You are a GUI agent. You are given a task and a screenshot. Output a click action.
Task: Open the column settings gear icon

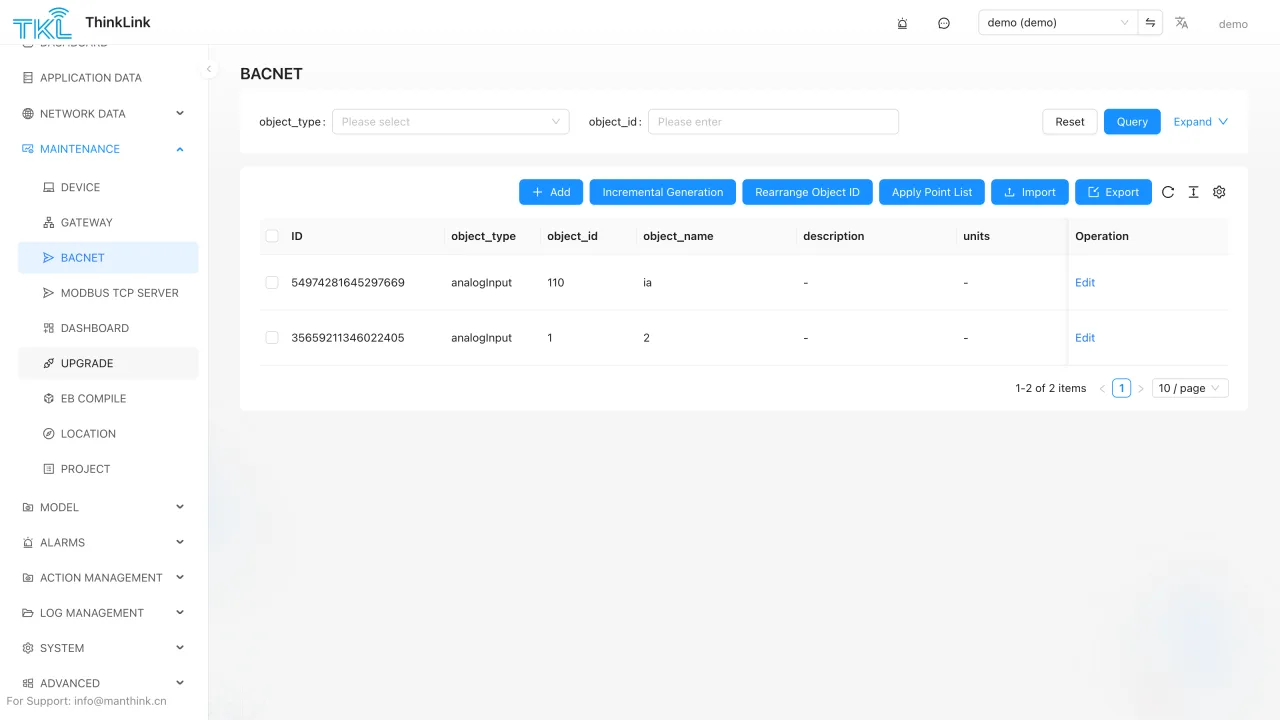pos(1219,192)
